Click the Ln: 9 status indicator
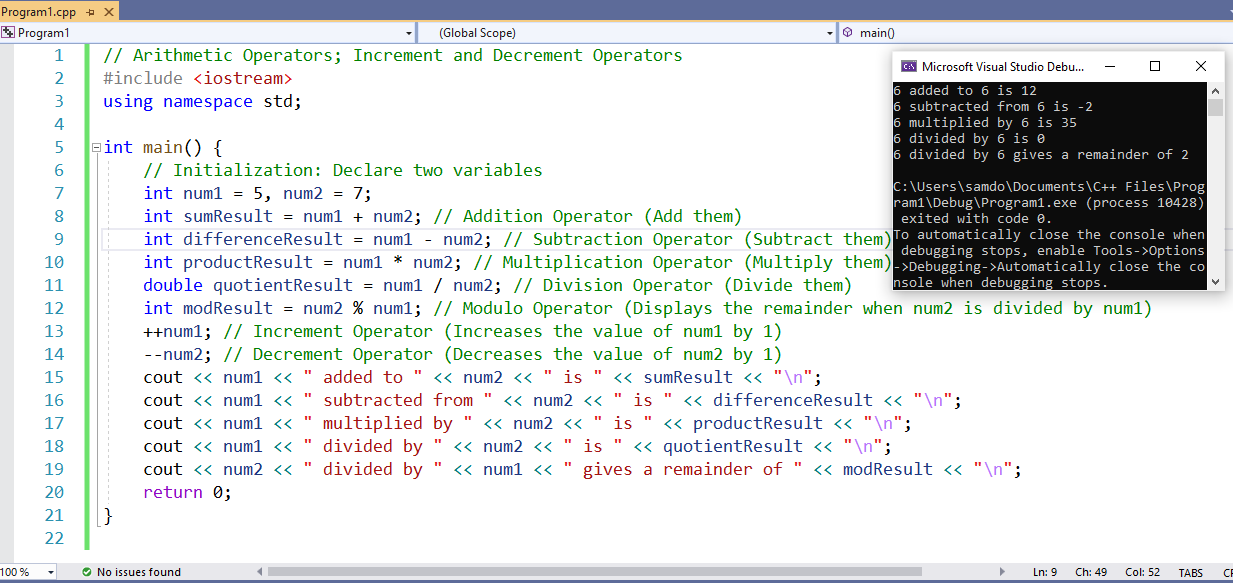This screenshot has height=583, width=1233. click(1045, 573)
